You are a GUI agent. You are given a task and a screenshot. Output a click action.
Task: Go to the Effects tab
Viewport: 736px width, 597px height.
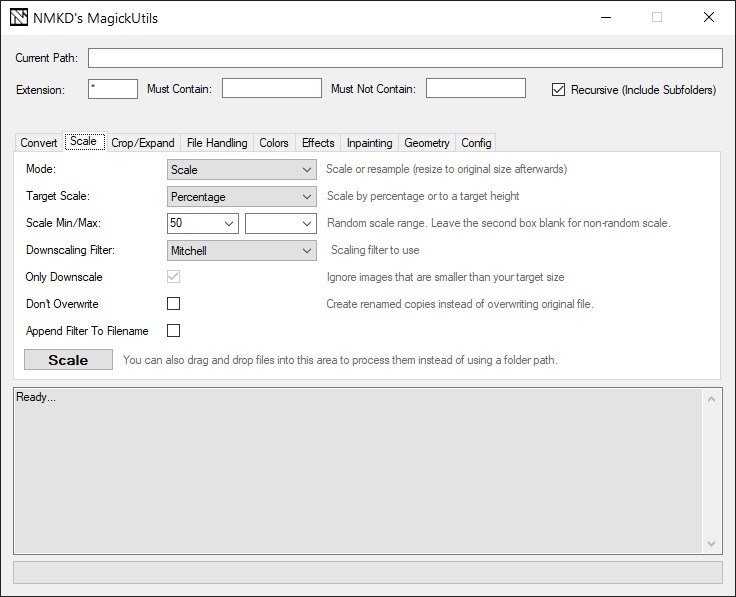point(318,143)
